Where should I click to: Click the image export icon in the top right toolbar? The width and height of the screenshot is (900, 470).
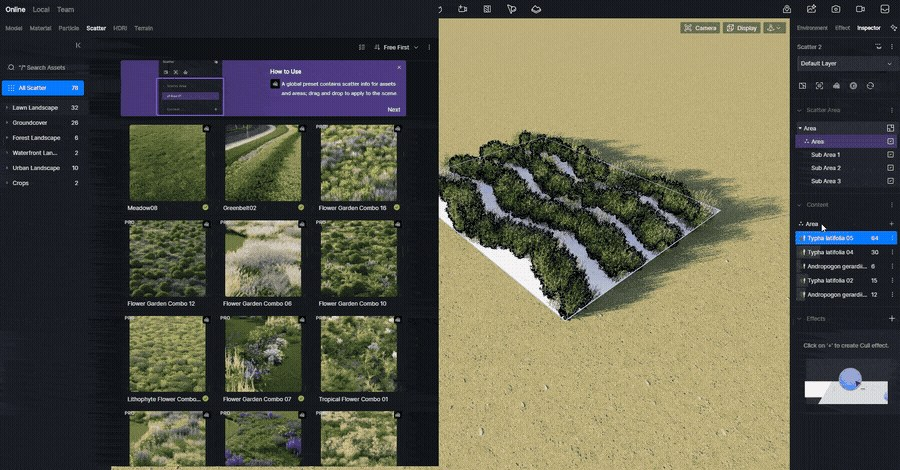pos(811,9)
